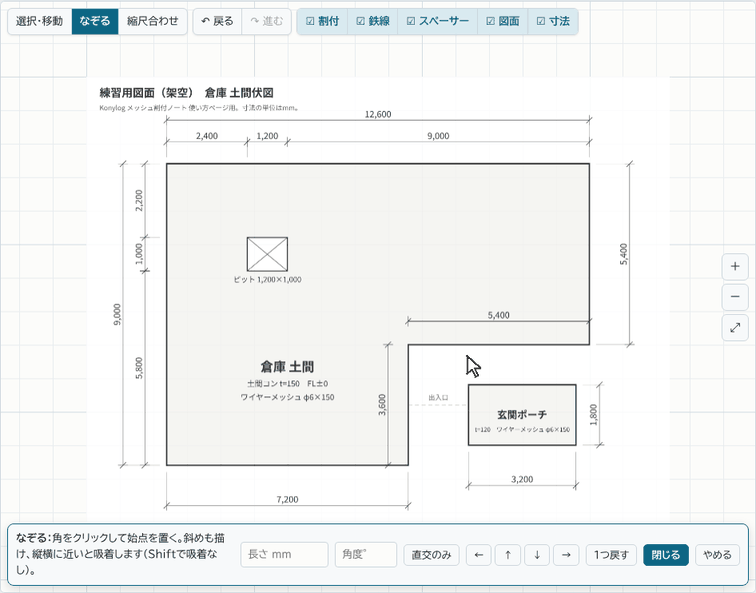Click the 12,600 dimension text
This screenshot has height=593, width=756.
[x=378, y=114]
